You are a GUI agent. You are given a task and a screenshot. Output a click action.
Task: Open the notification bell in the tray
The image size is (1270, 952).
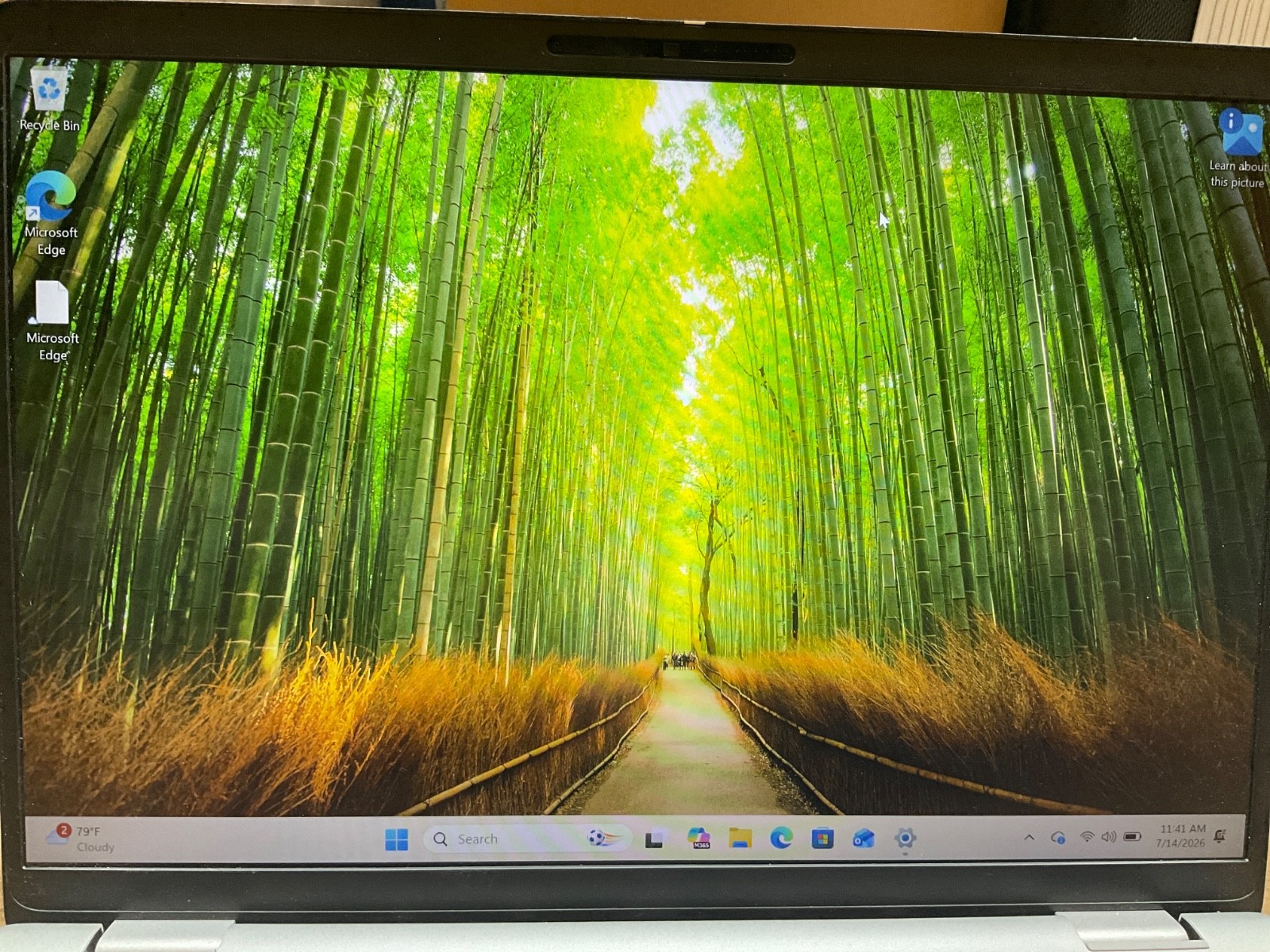(1221, 835)
